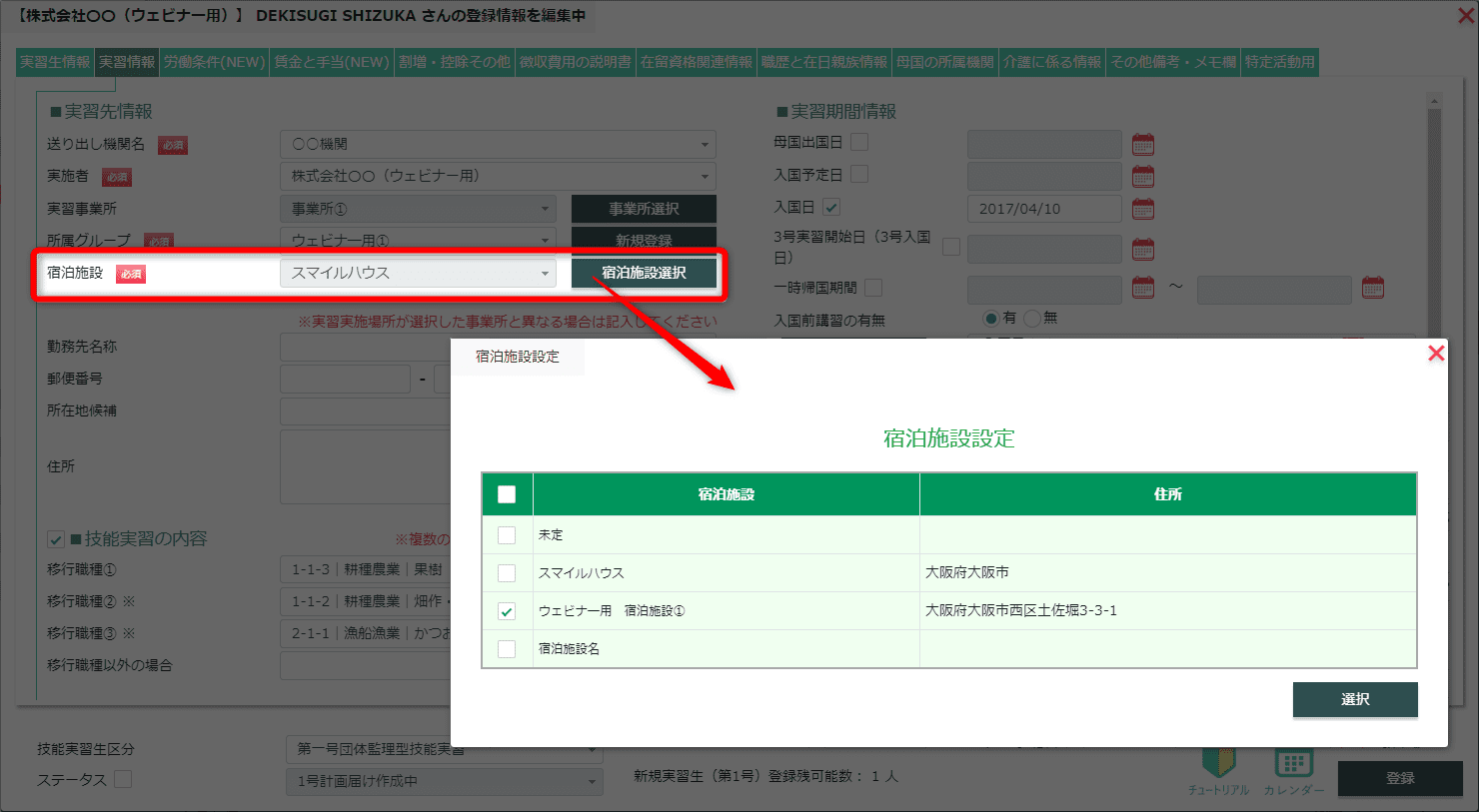The height and width of the screenshot is (812, 1479).
Task: Toggle the select-all checkbox in table header
Action: [x=507, y=494]
